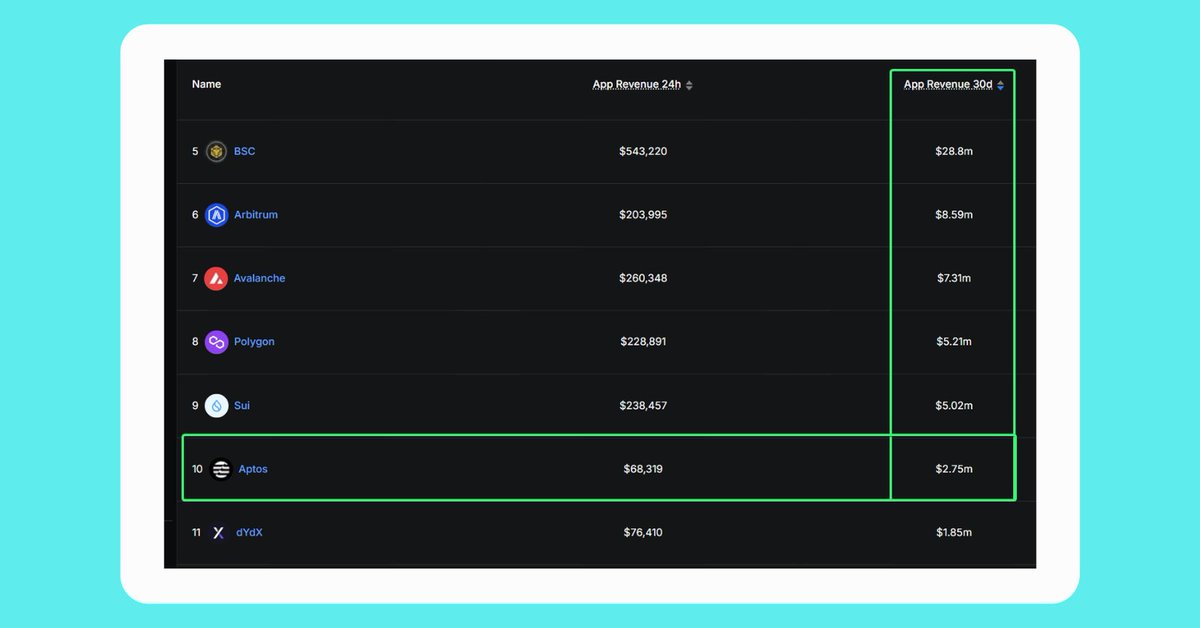This screenshot has width=1200, height=628.
Task: Select the $28.8m 30d revenue value
Action: pyautogui.click(x=953, y=152)
